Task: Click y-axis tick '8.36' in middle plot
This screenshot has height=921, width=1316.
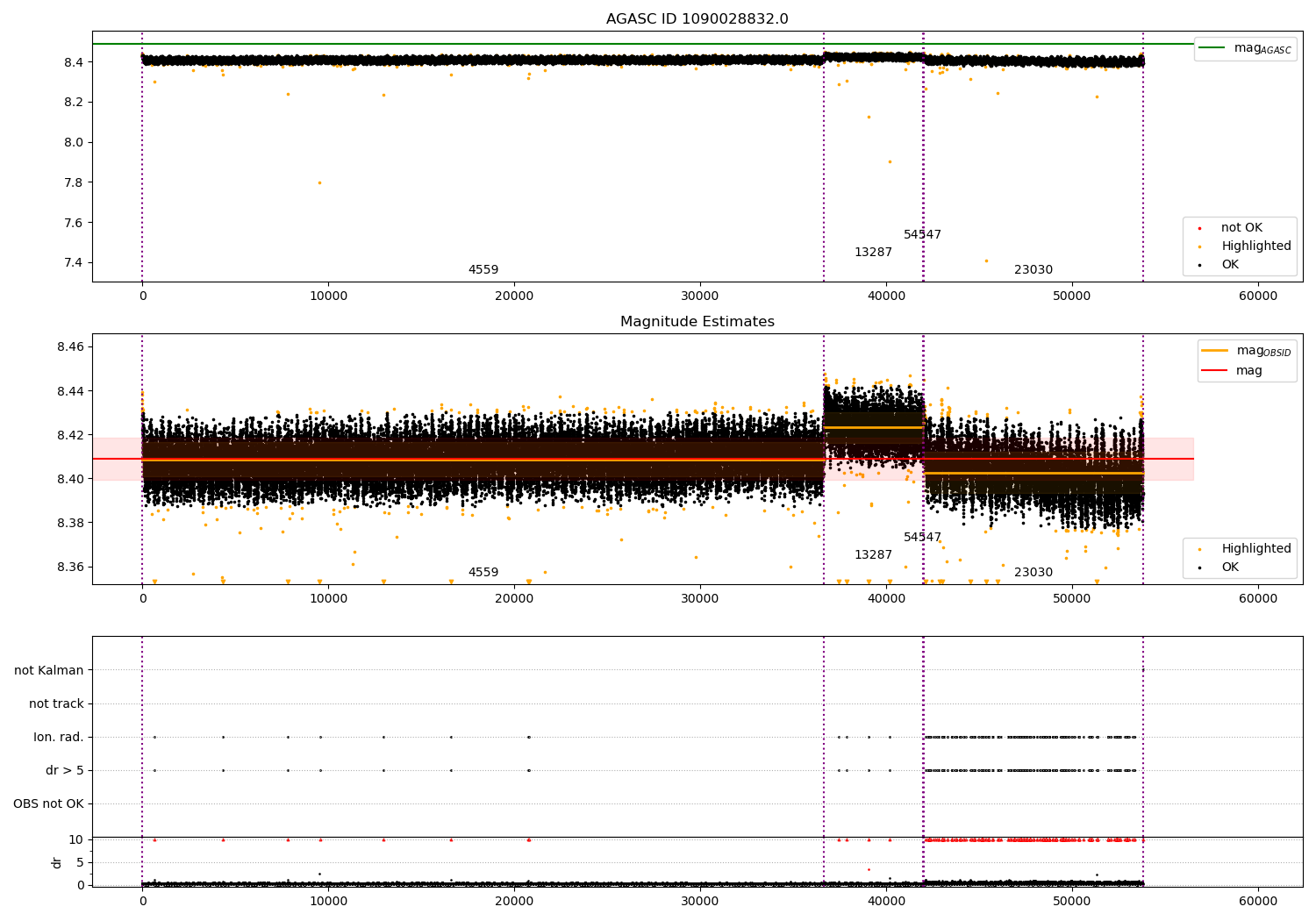Action: pyautogui.click(x=70, y=568)
